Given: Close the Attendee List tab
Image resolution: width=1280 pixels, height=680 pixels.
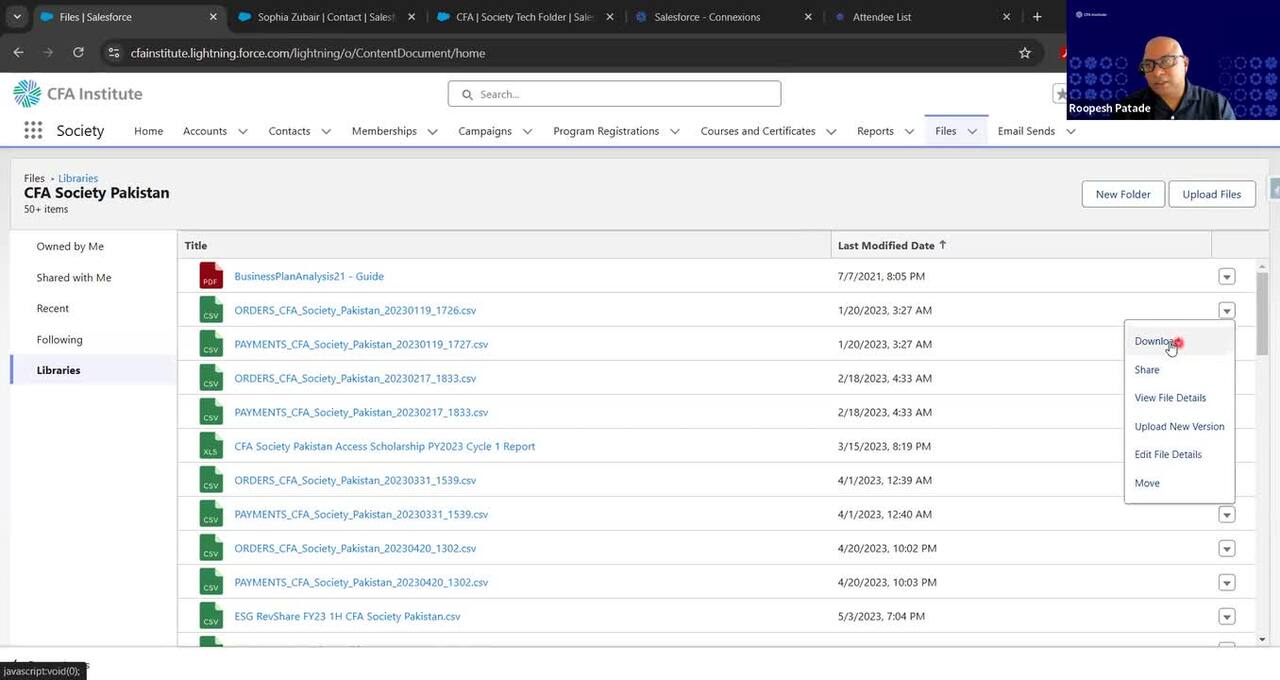Looking at the screenshot, I should click(x=1007, y=17).
